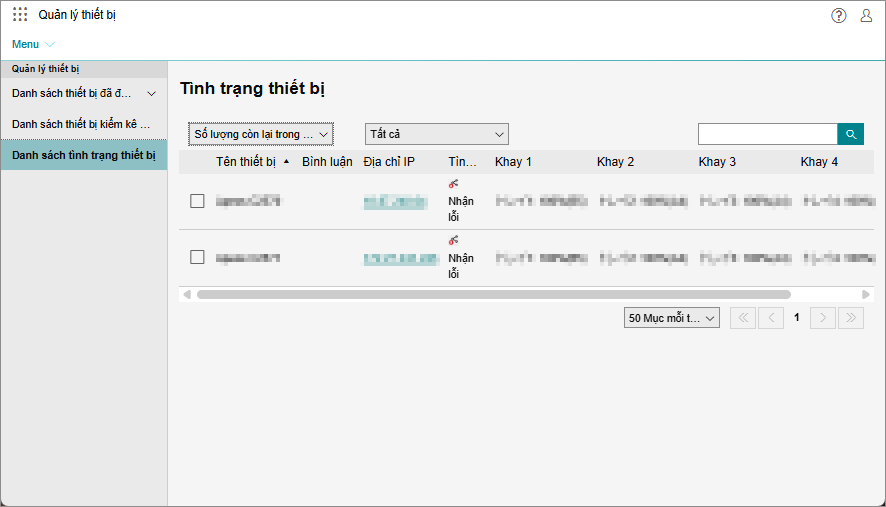Screen dimensions: 886x507
Task: Tick the first device row checkbox
Action: pyautogui.click(x=197, y=201)
